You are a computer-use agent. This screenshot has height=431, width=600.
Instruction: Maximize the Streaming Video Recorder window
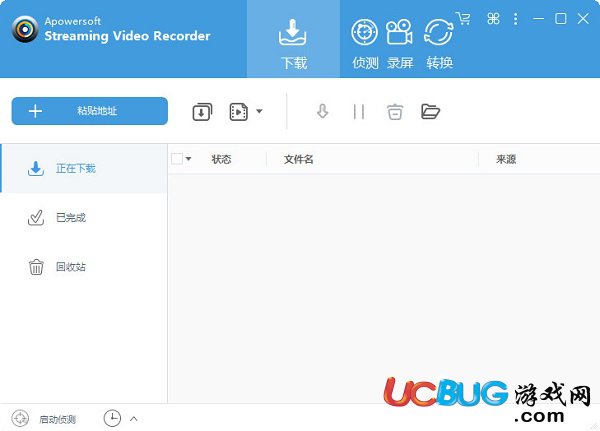561,18
